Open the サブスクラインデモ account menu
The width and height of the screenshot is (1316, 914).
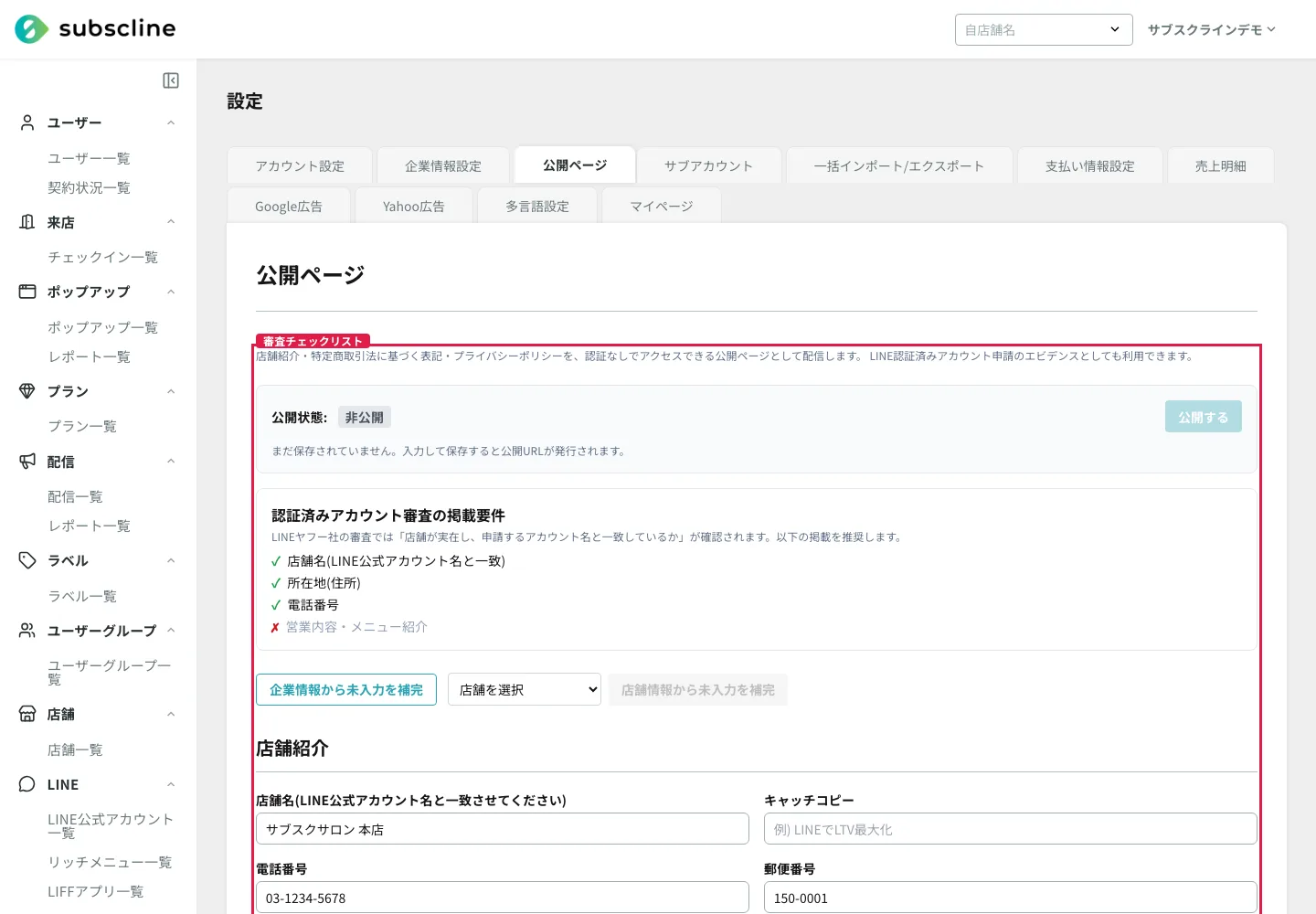coord(1212,29)
